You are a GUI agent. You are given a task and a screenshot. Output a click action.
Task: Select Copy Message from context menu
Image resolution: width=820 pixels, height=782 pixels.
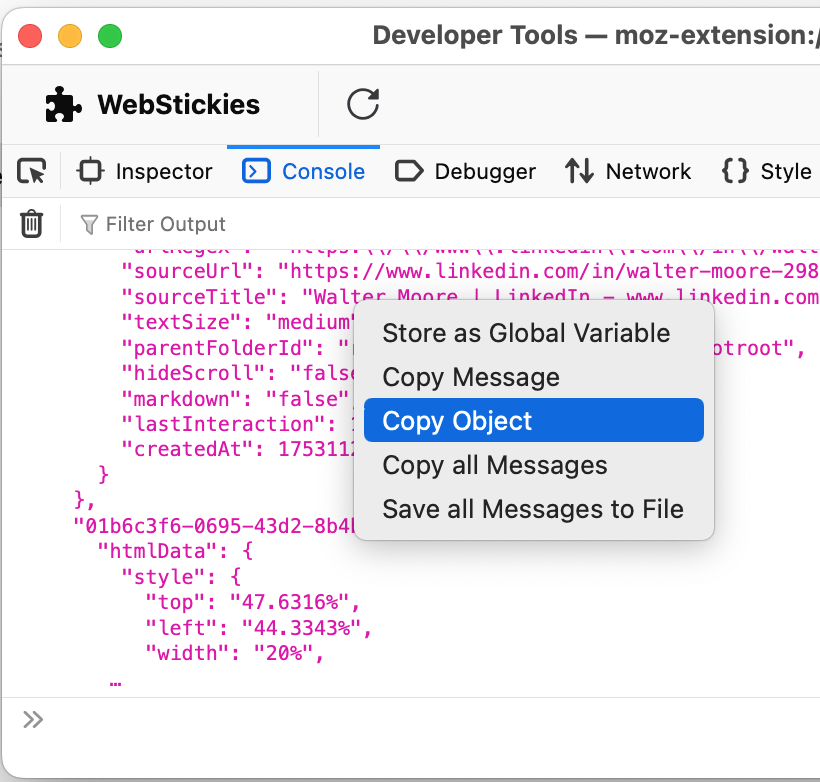(x=471, y=377)
